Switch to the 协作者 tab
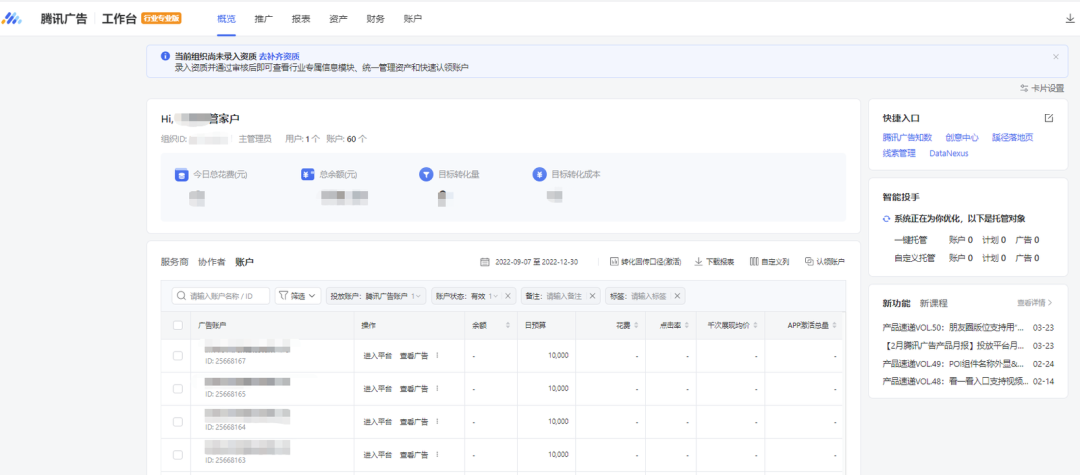This screenshot has width=1080, height=475. pos(211,262)
